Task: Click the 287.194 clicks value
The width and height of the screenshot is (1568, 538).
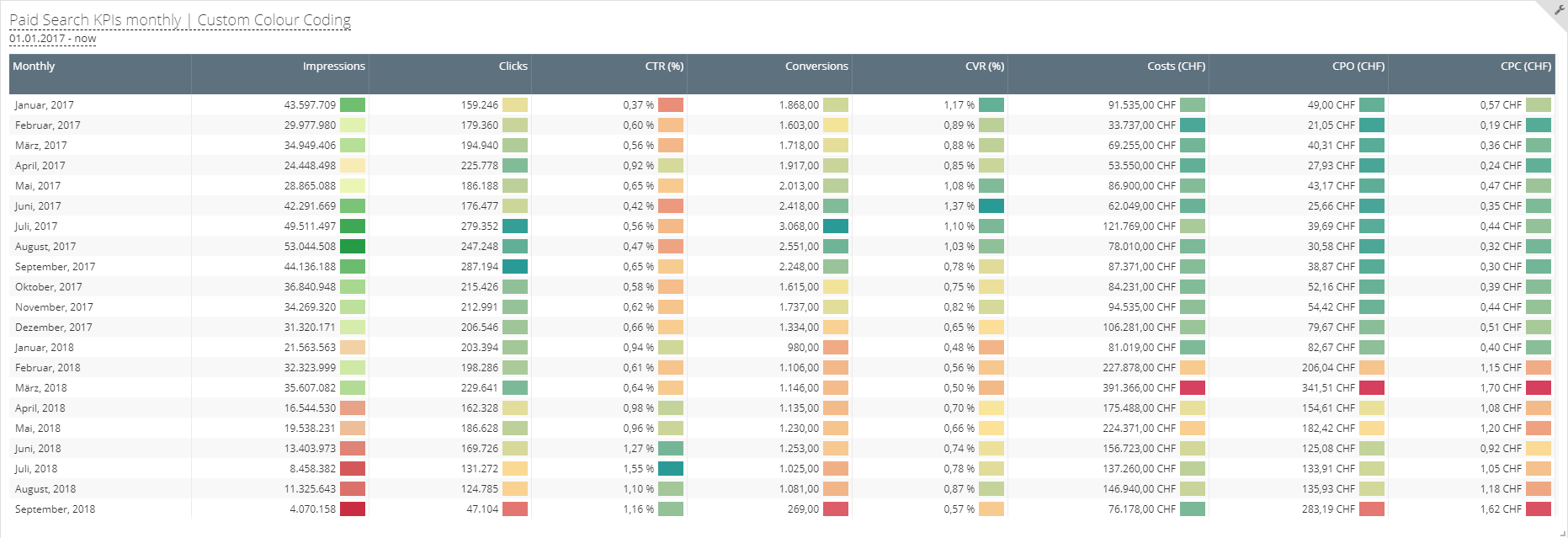Action: [480, 267]
